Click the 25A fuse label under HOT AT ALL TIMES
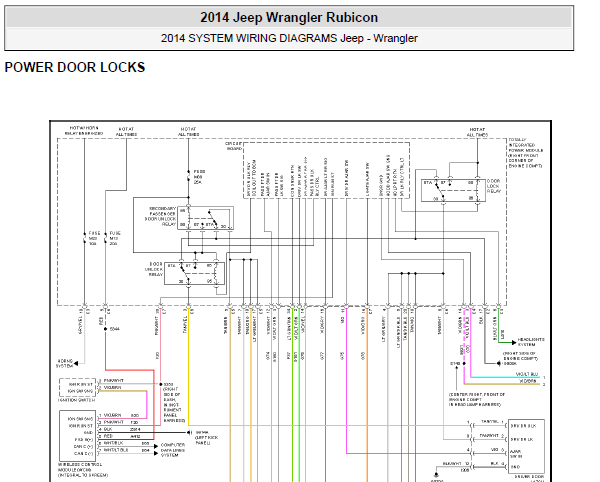 198,182
